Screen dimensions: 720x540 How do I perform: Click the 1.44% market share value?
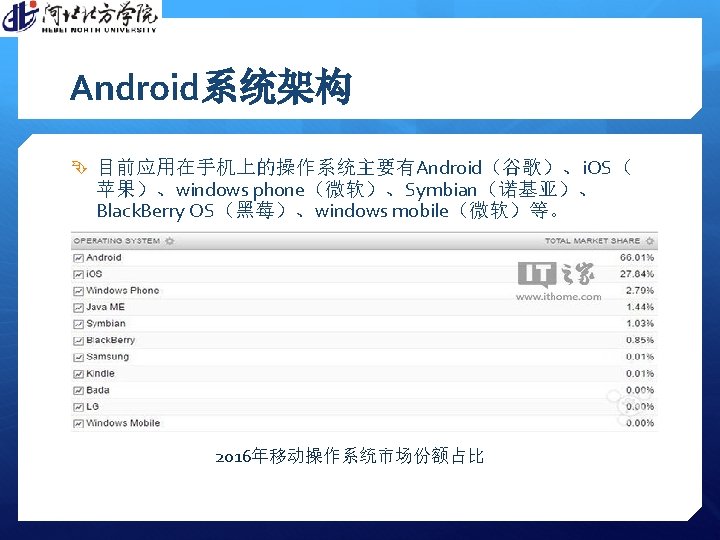640,307
